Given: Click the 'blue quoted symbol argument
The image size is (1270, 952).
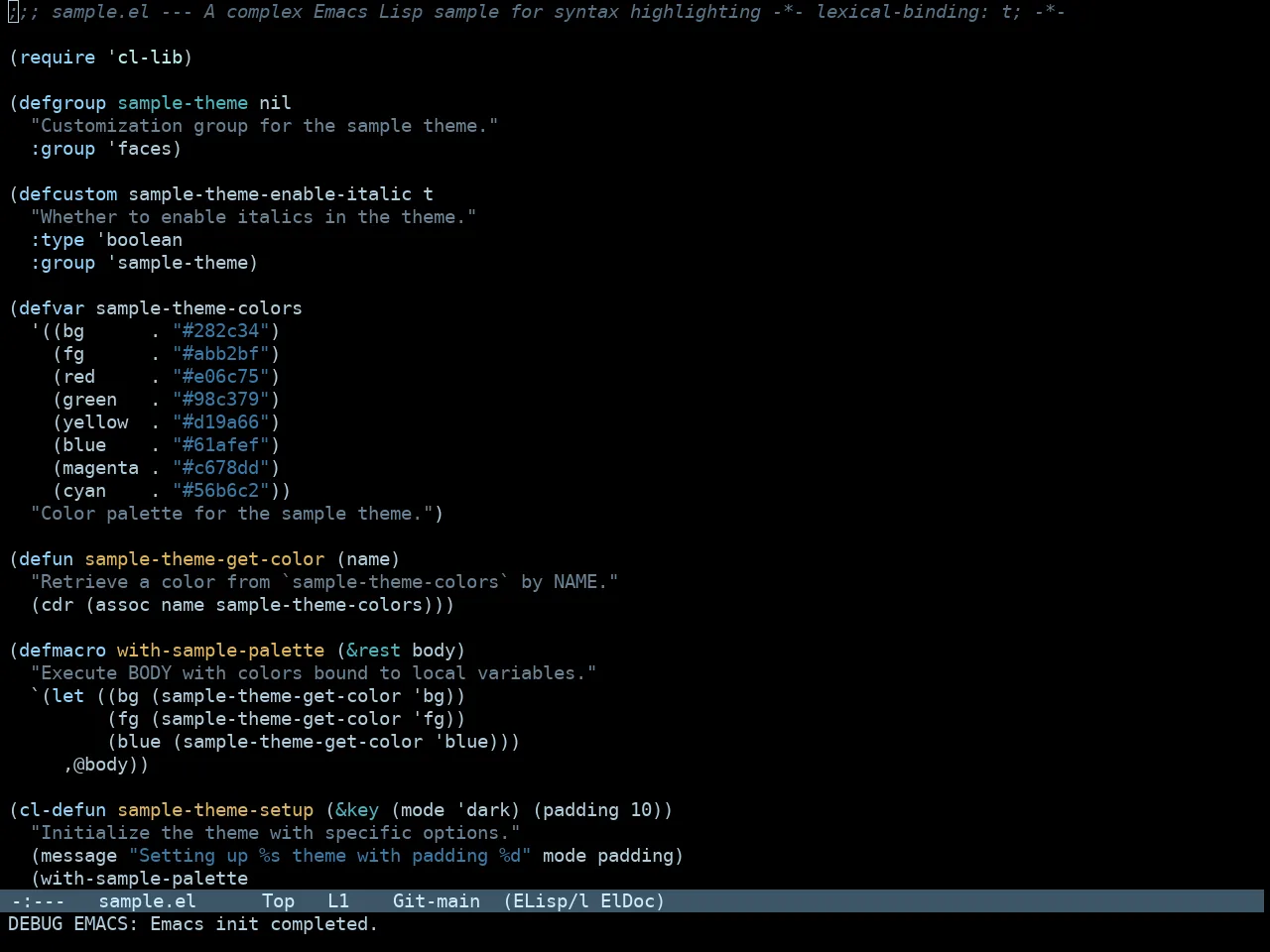Looking at the screenshot, I should (x=461, y=741).
